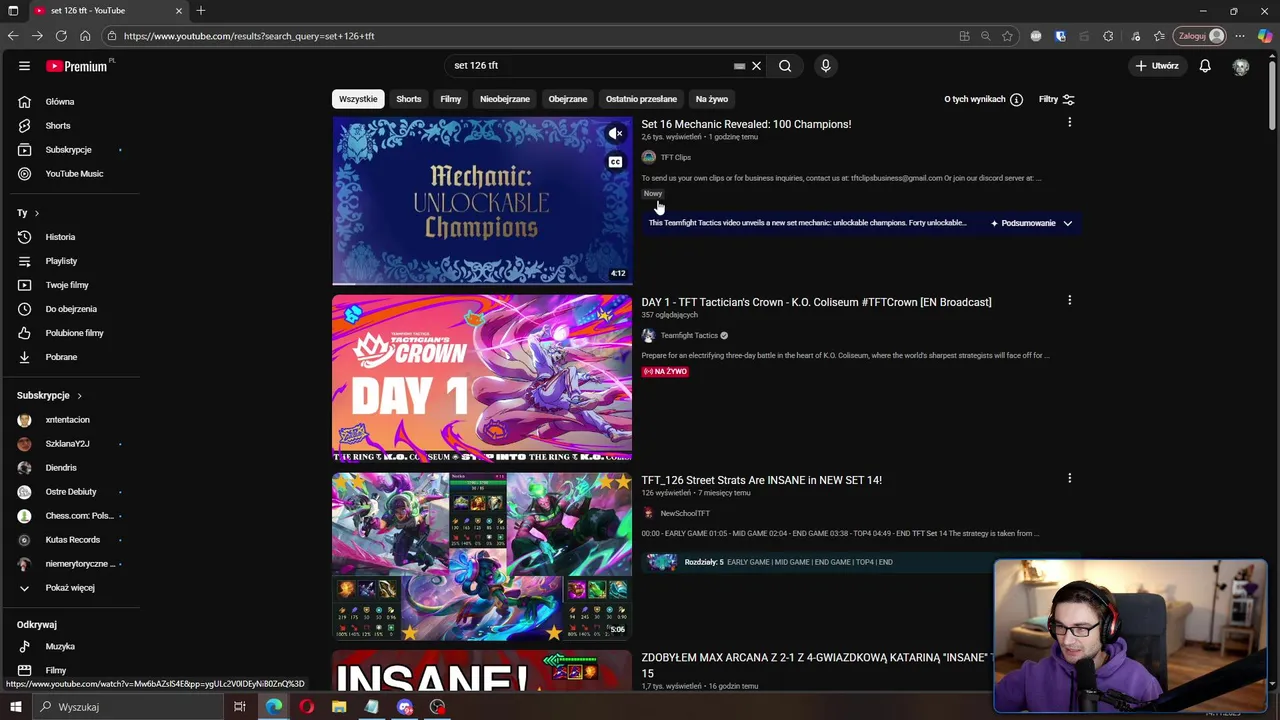The image size is (1280, 720).
Task: Unmute the Set 16 Mechanic preview thumbnail
Action: tap(616, 134)
